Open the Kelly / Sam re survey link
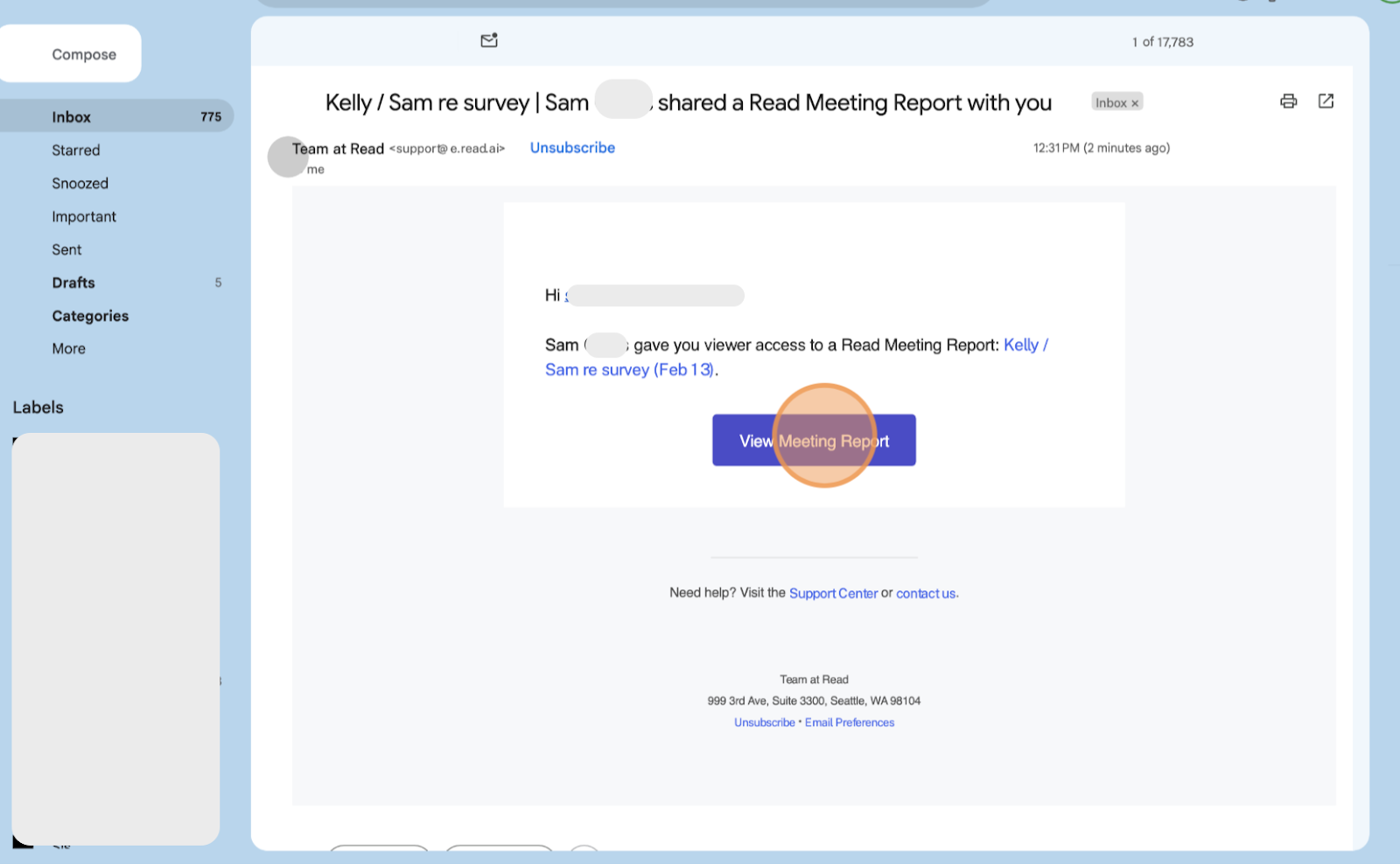1400x864 pixels. click(x=796, y=357)
